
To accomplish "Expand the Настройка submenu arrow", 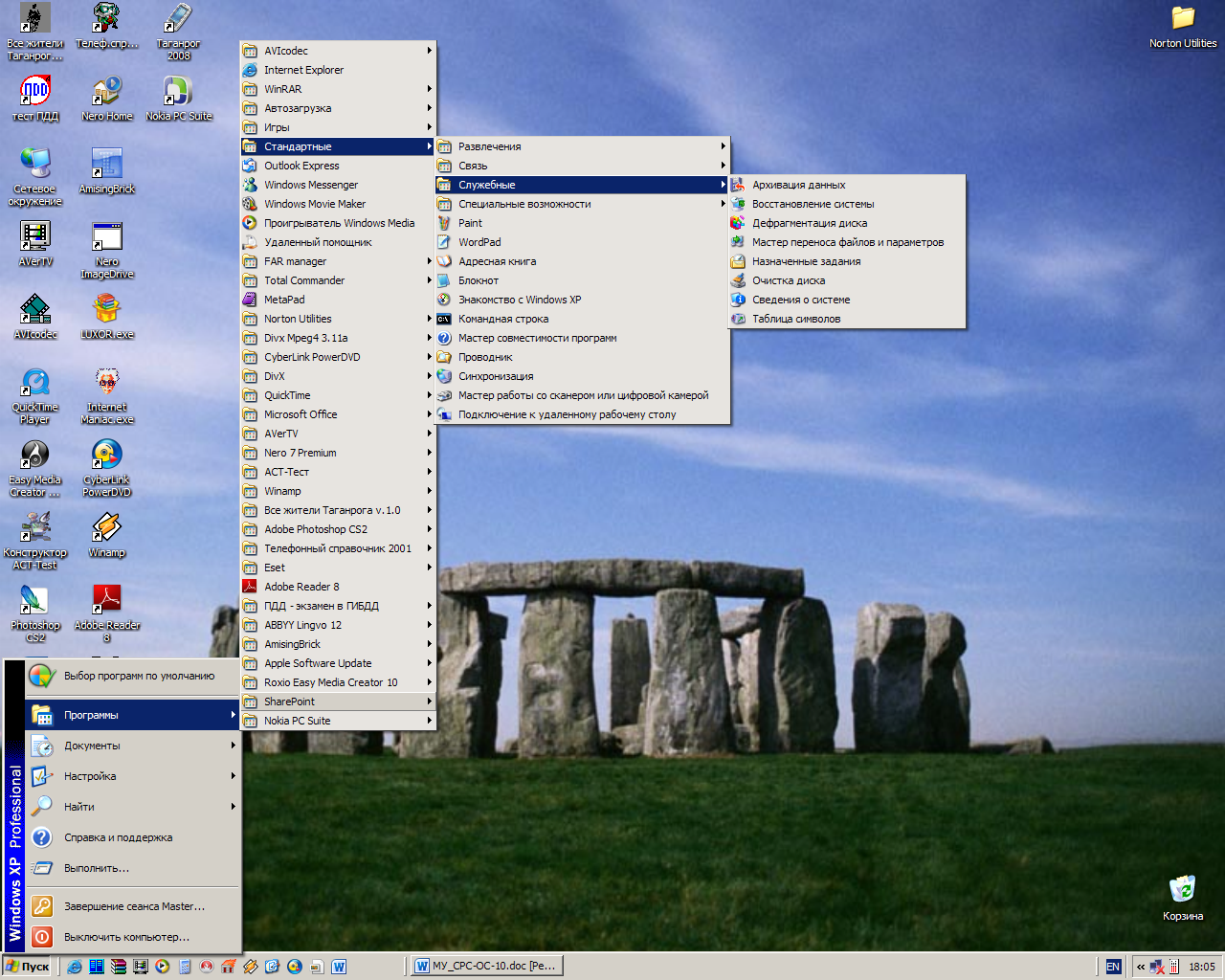I will 233,776.
